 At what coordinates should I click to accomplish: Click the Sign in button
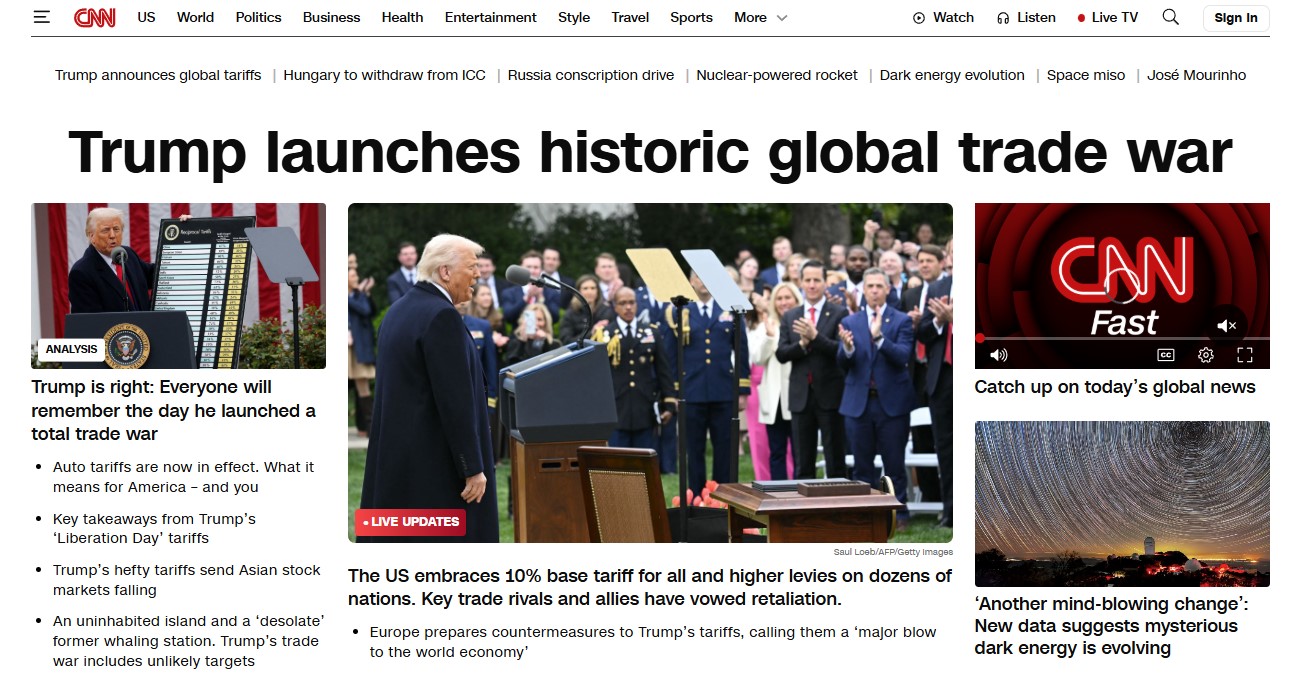tap(1236, 18)
